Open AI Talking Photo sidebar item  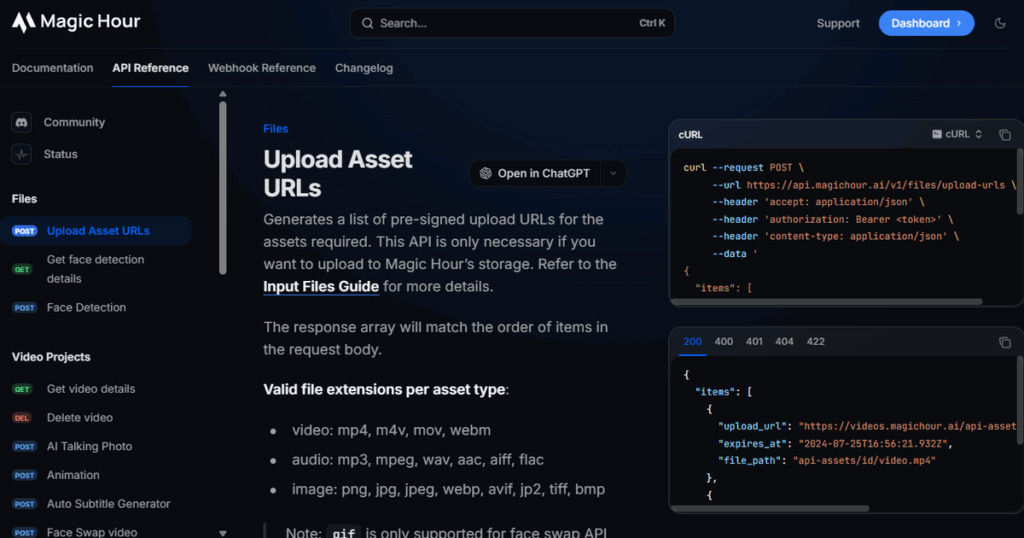[x=89, y=447]
